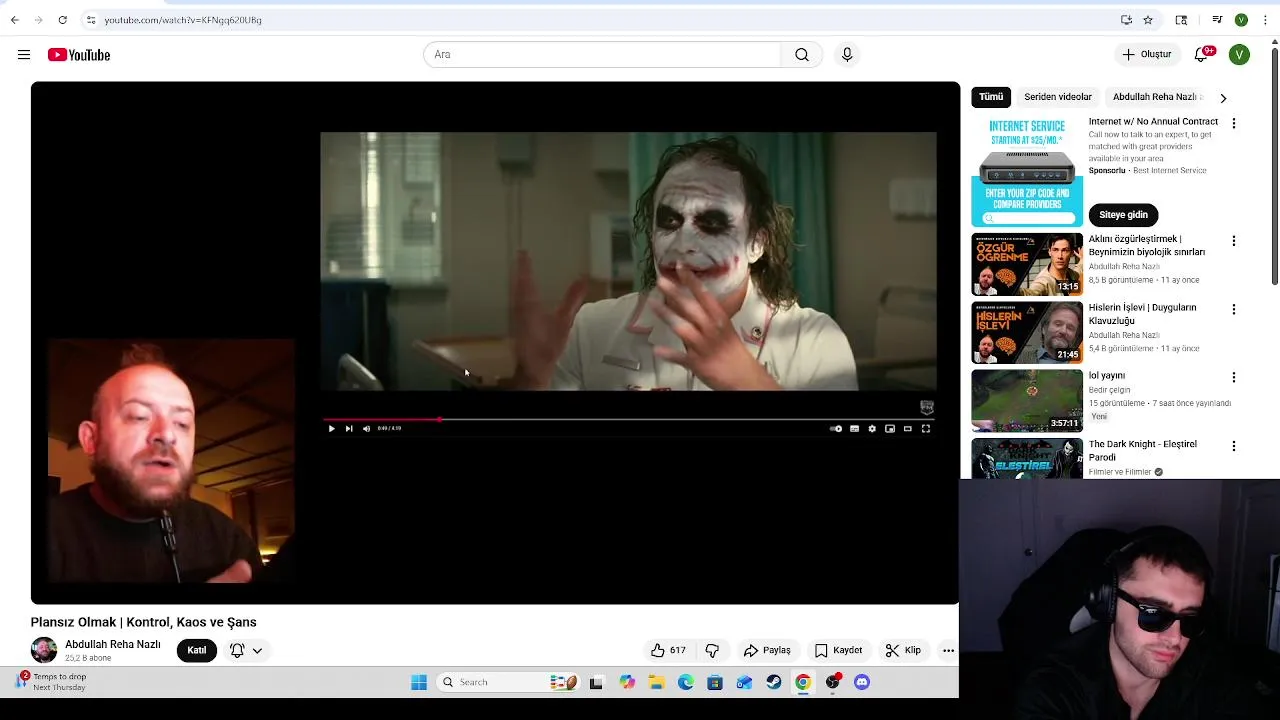Open the YouTube account avatar menu

coord(1239,55)
